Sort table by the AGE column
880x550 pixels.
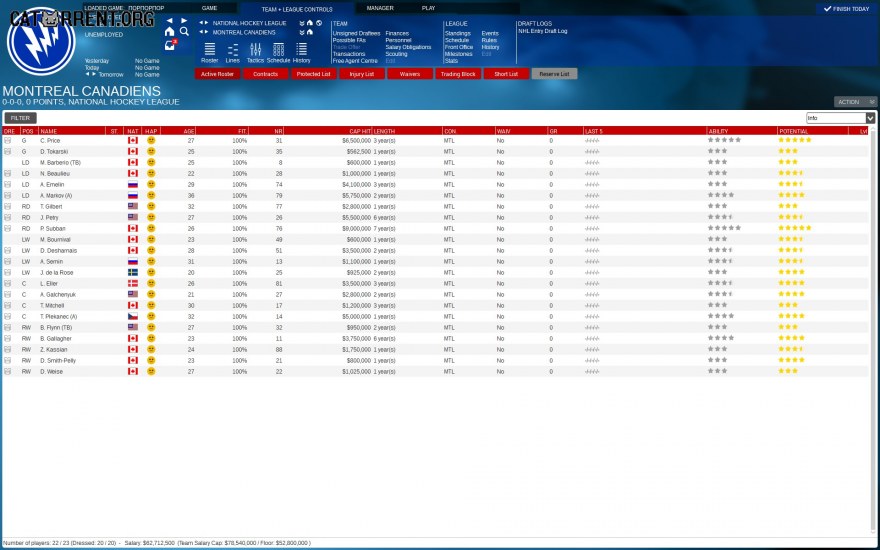(x=178, y=131)
